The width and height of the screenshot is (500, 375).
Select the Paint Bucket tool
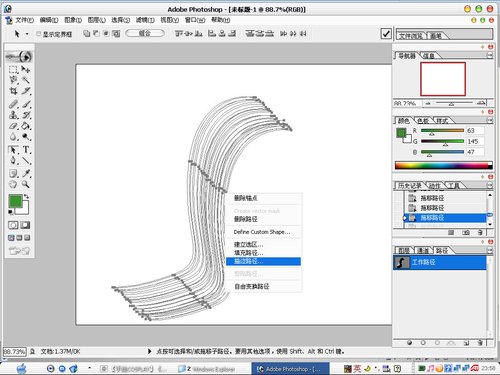click(26, 126)
